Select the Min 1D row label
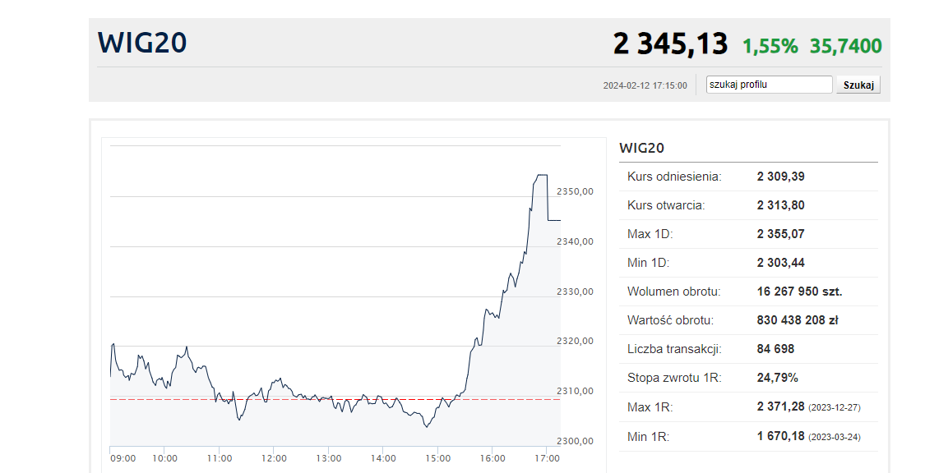This screenshot has height=473, width=948. 650,263
